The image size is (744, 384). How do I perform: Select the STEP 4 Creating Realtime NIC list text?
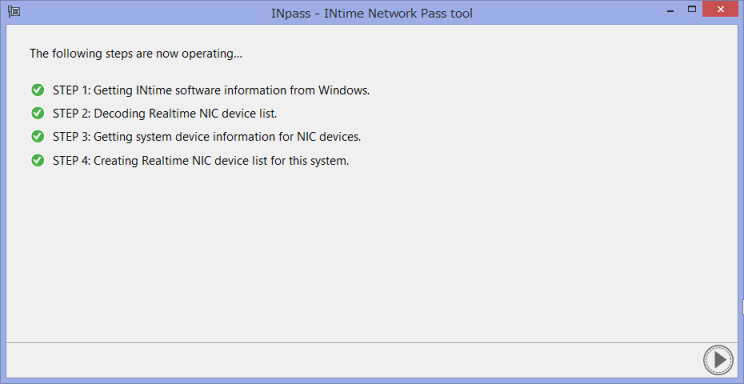coord(201,161)
